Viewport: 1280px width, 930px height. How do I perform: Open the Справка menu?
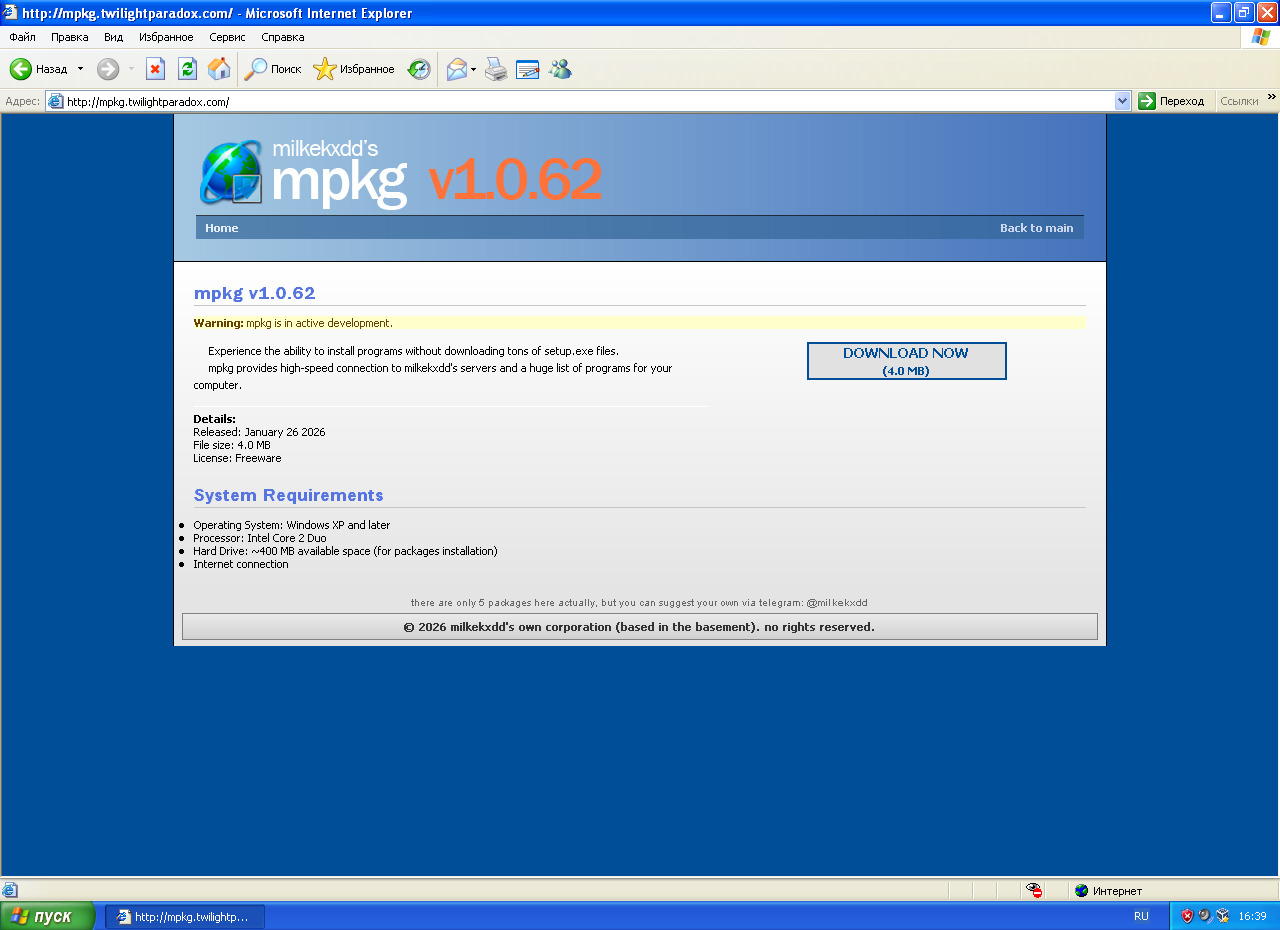click(x=283, y=37)
